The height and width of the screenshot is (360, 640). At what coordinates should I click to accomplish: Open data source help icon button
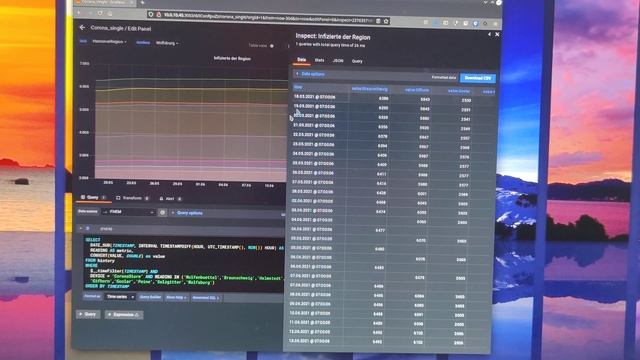(162, 213)
